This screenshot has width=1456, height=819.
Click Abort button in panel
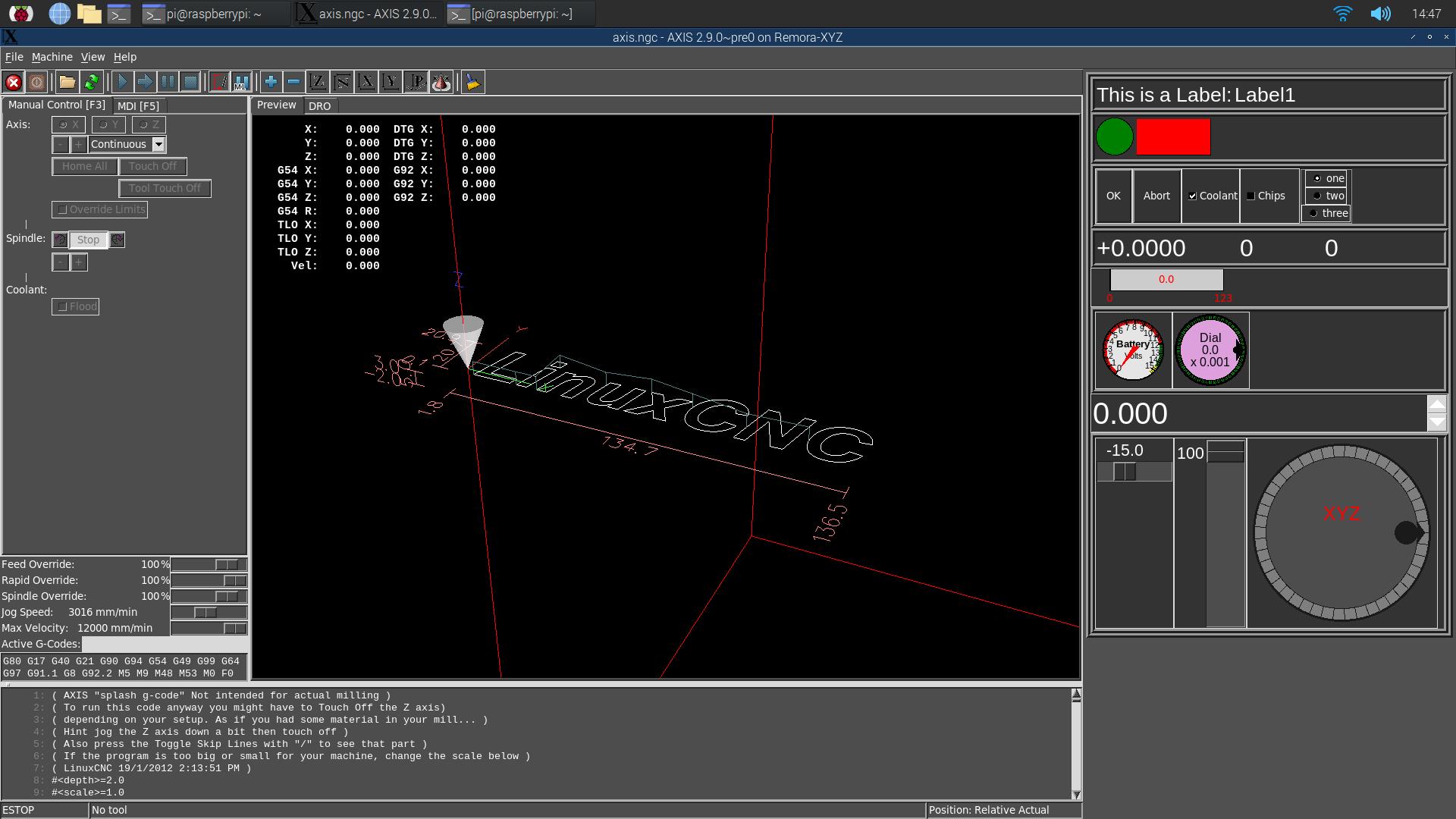click(1156, 196)
